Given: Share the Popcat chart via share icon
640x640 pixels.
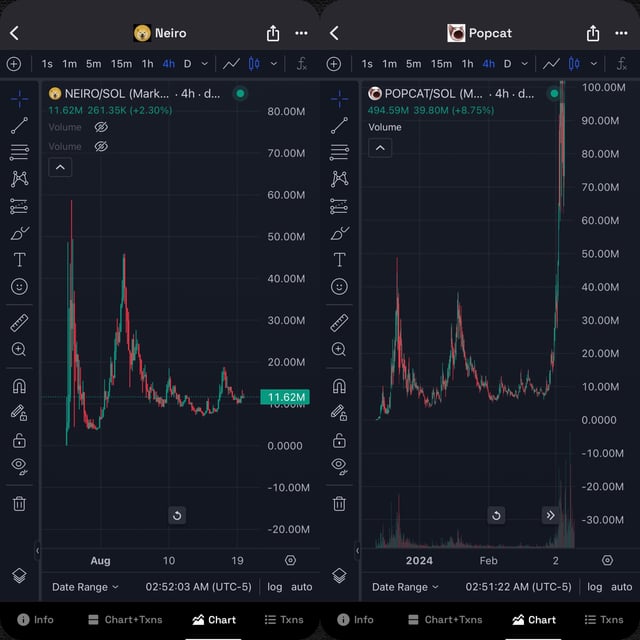Looking at the screenshot, I should 593,33.
